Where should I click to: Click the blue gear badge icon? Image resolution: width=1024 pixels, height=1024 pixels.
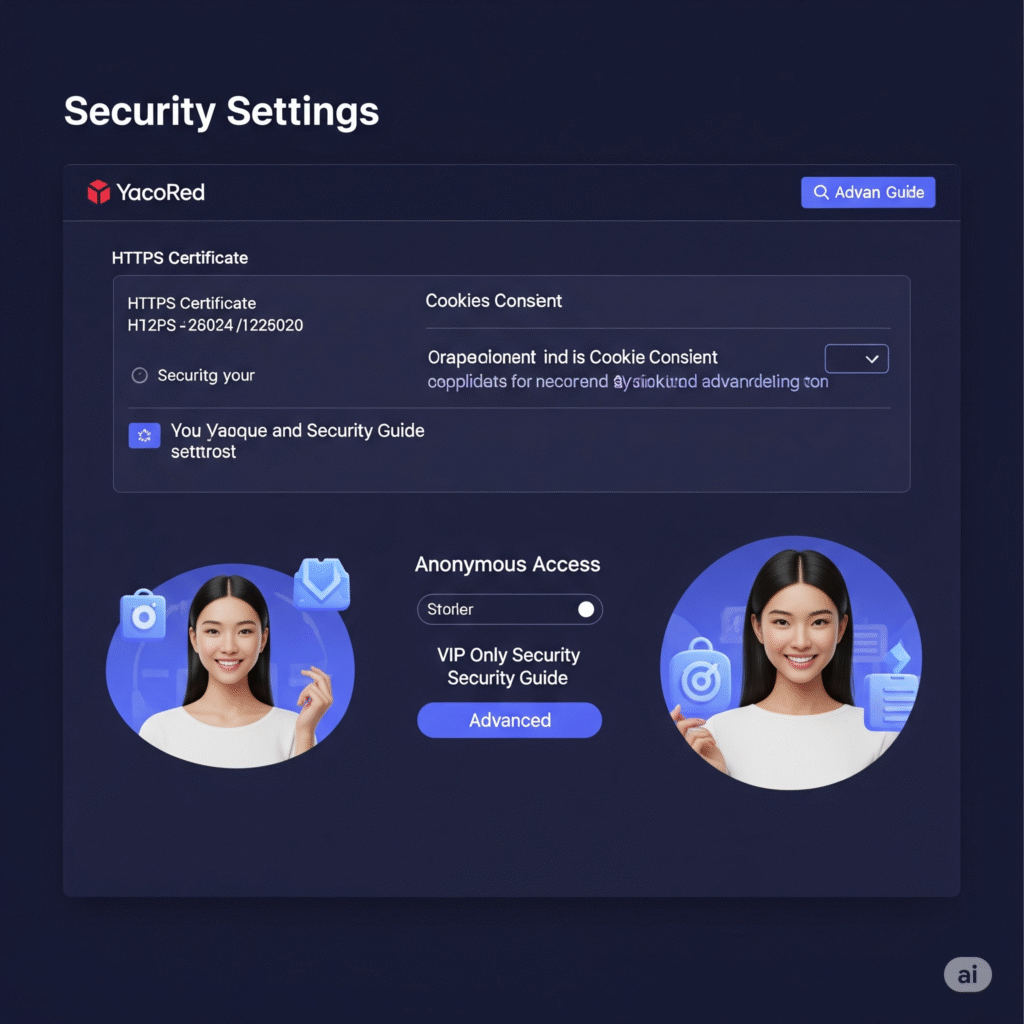coord(144,436)
